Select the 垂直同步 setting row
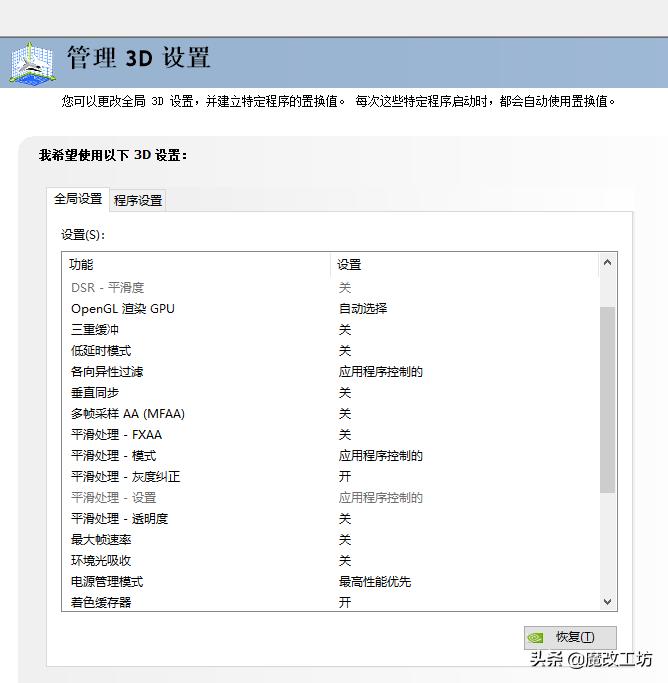 [x=331, y=392]
